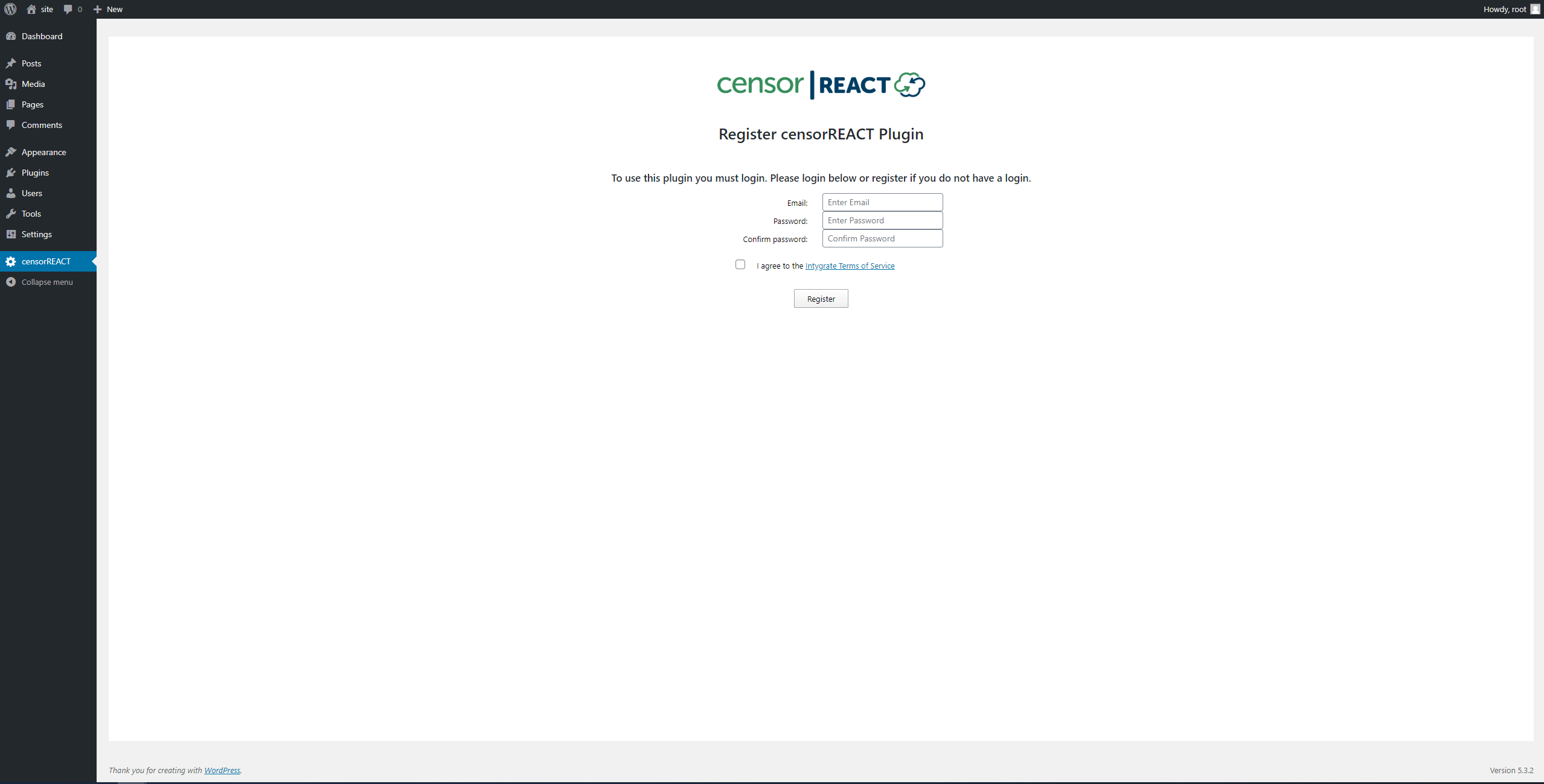Click the WordPress logo icon
1544x784 pixels.
pos(10,9)
